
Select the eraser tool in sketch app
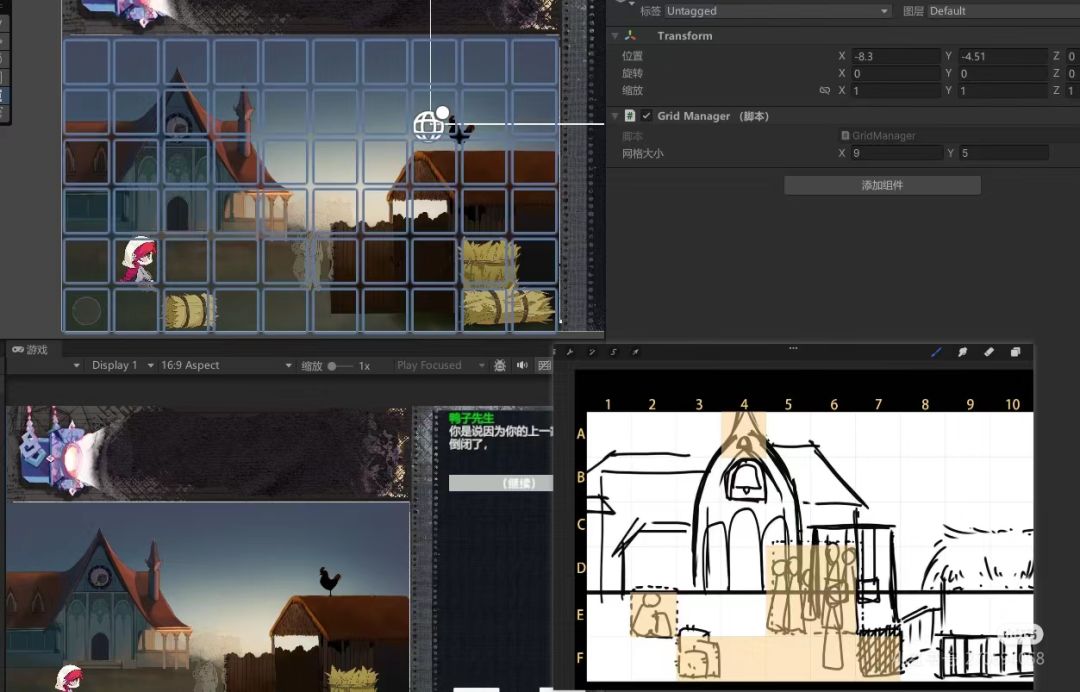pyautogui.click(x=989, y=352)
